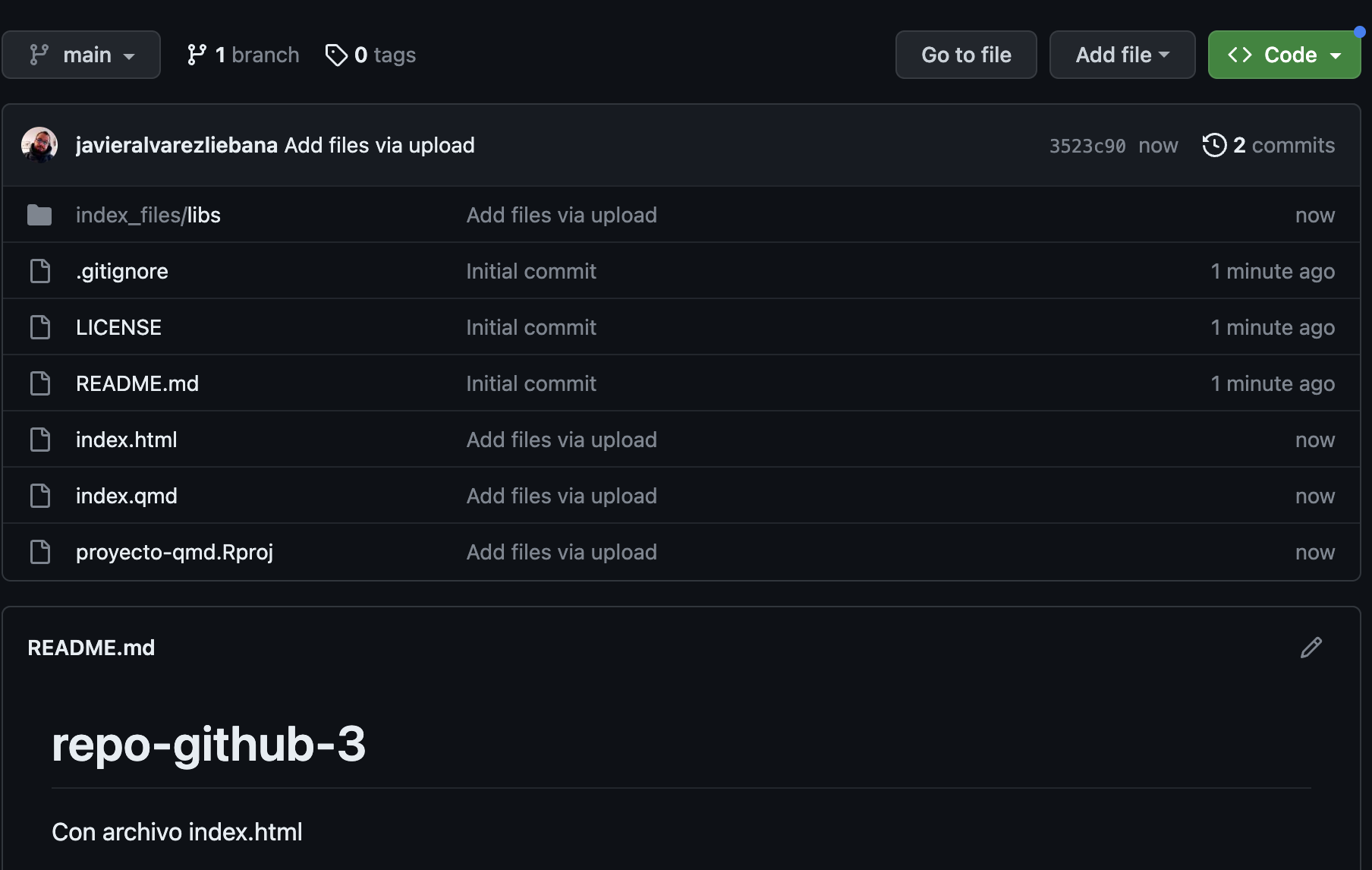This screenshot has height=870, width=1372.
Task: Open the green Code dropdown button
Action: point(1284,55)
